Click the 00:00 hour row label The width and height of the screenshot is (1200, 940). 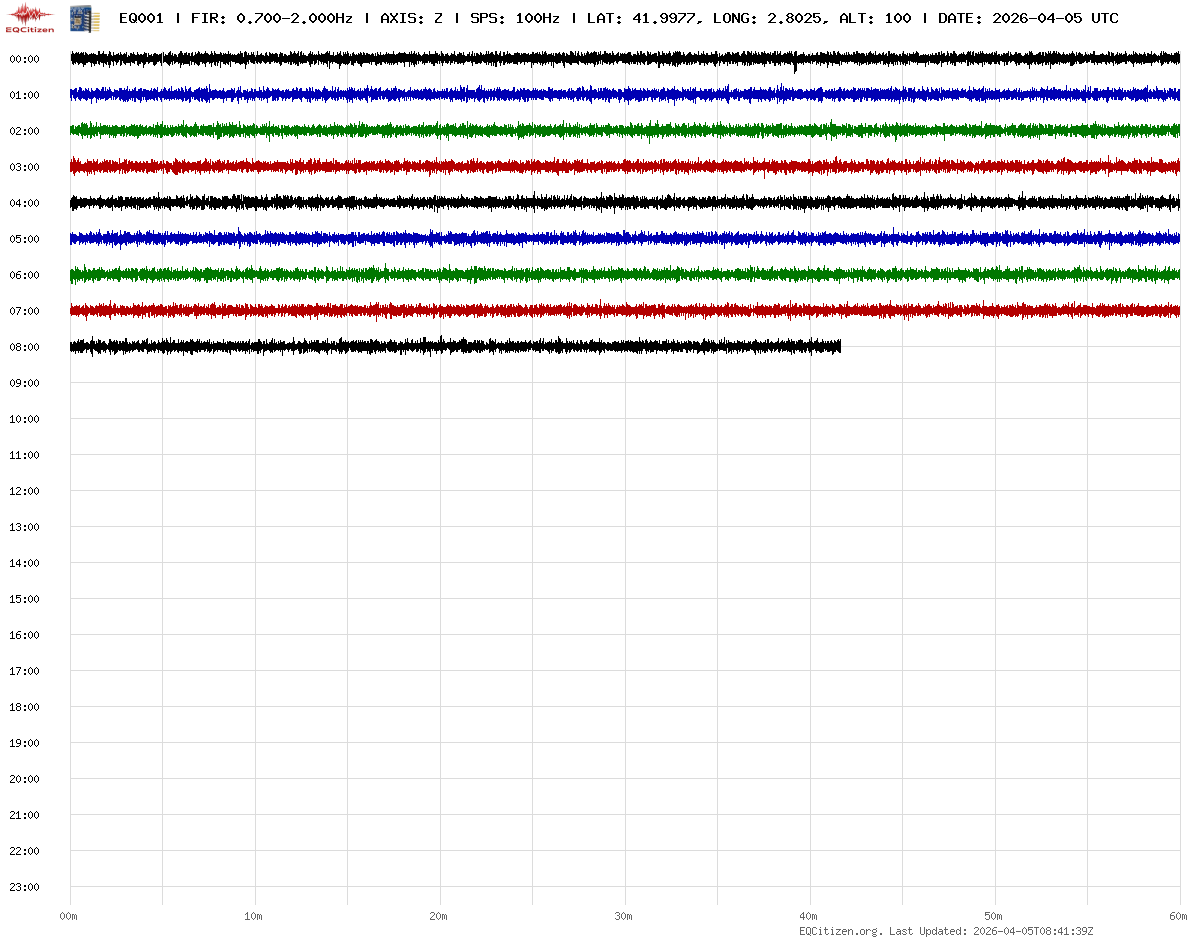[x=24, y=59]
